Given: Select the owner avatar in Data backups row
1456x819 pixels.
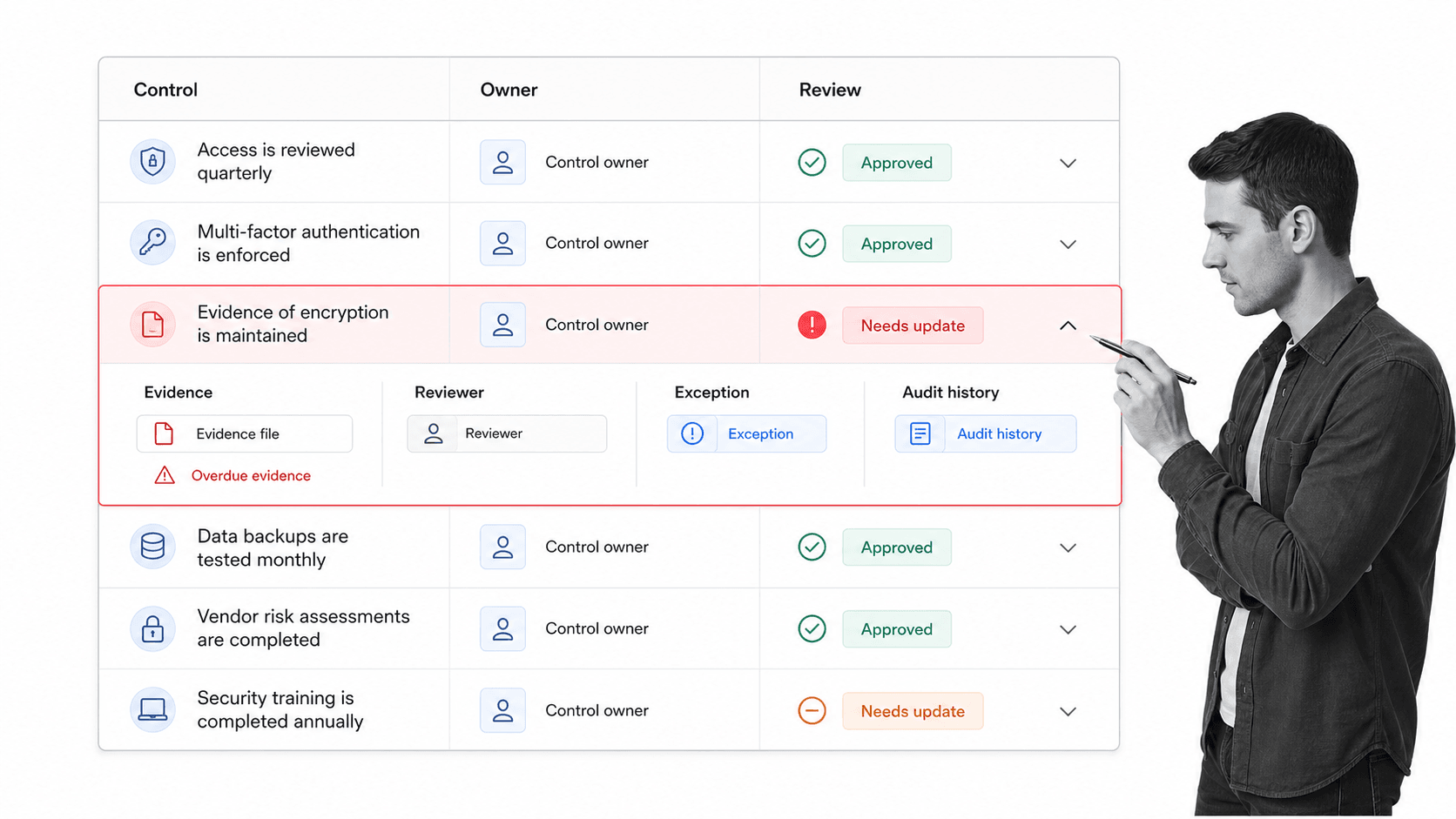Looking at the screenshot, I should tap(502, 547).
